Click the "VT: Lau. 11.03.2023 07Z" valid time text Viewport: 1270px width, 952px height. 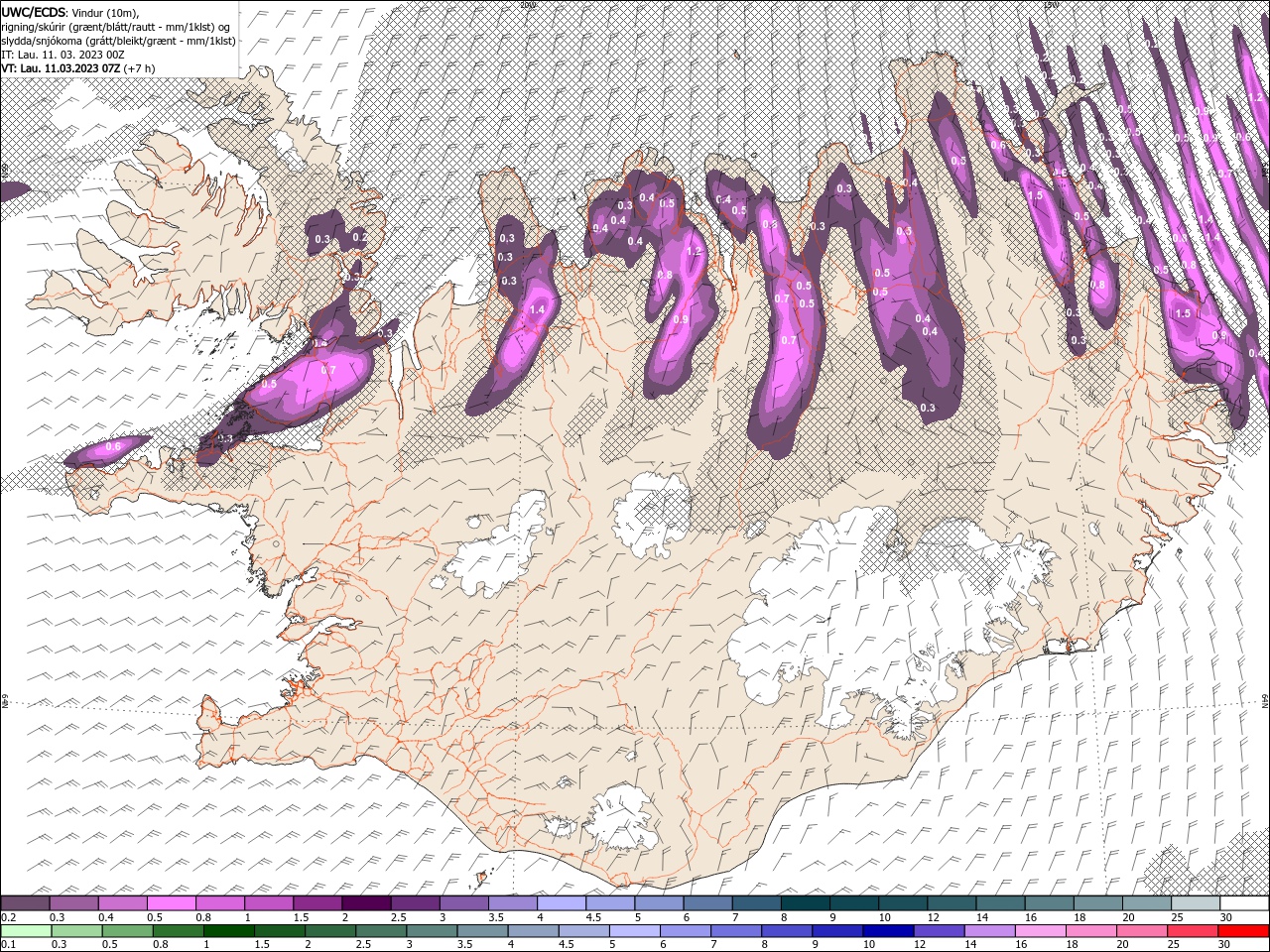point(61,68)
